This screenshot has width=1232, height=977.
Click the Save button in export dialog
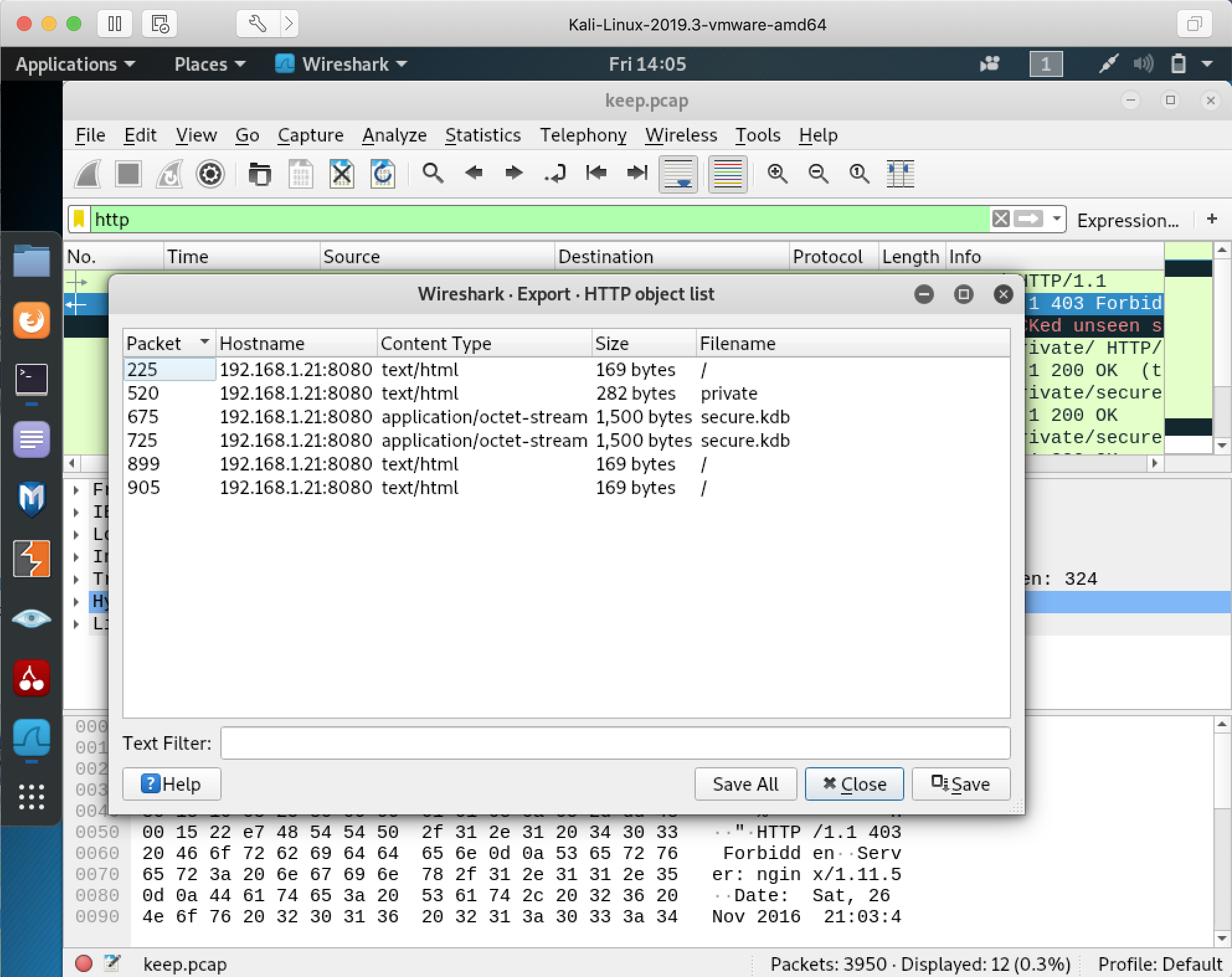click(x=961, y=784)
